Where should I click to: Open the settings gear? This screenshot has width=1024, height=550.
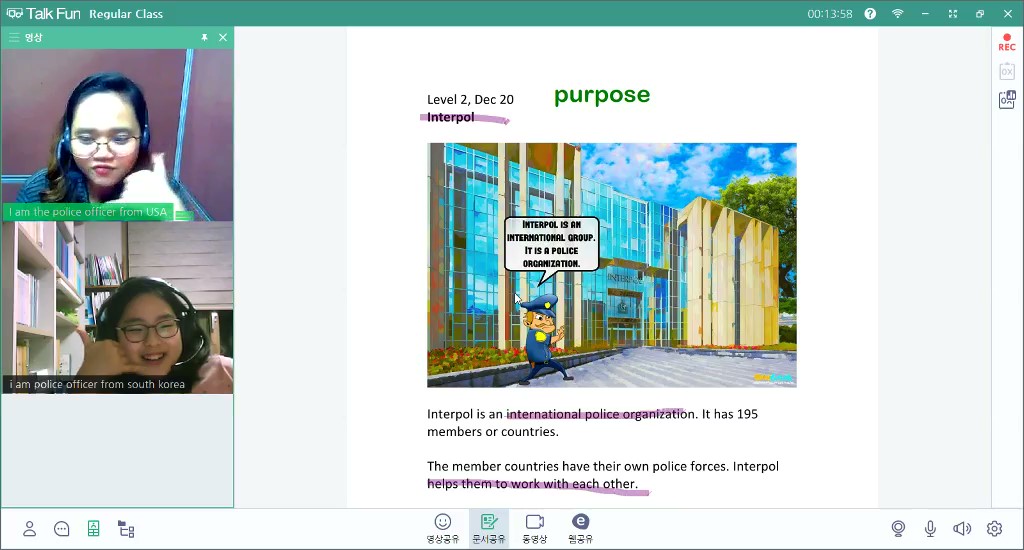pos(994,529)
